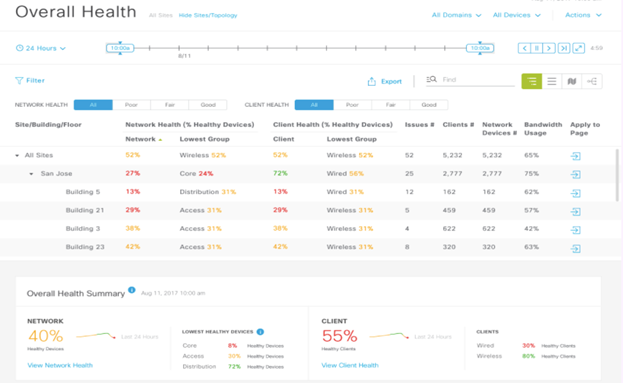Image resolution: width=623 pixels, height=383 pixels.
Task: Apply Building 5 to page icon
Action: tap(575, 193)
